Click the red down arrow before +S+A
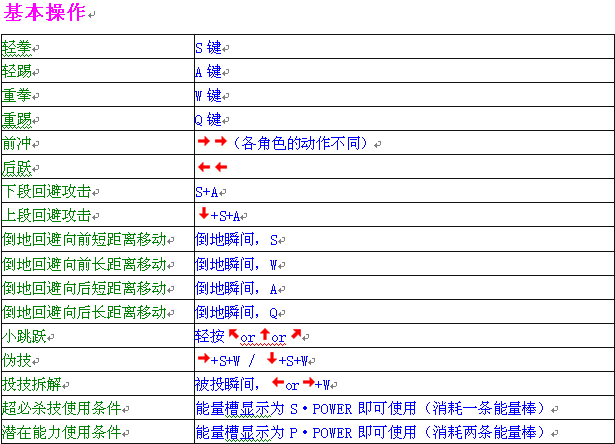 pos(203,214)
